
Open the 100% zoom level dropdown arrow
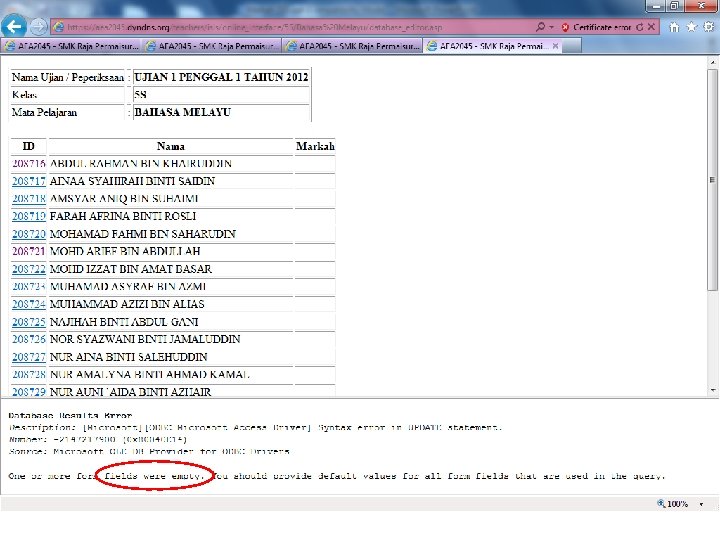[x=701, y=504]
